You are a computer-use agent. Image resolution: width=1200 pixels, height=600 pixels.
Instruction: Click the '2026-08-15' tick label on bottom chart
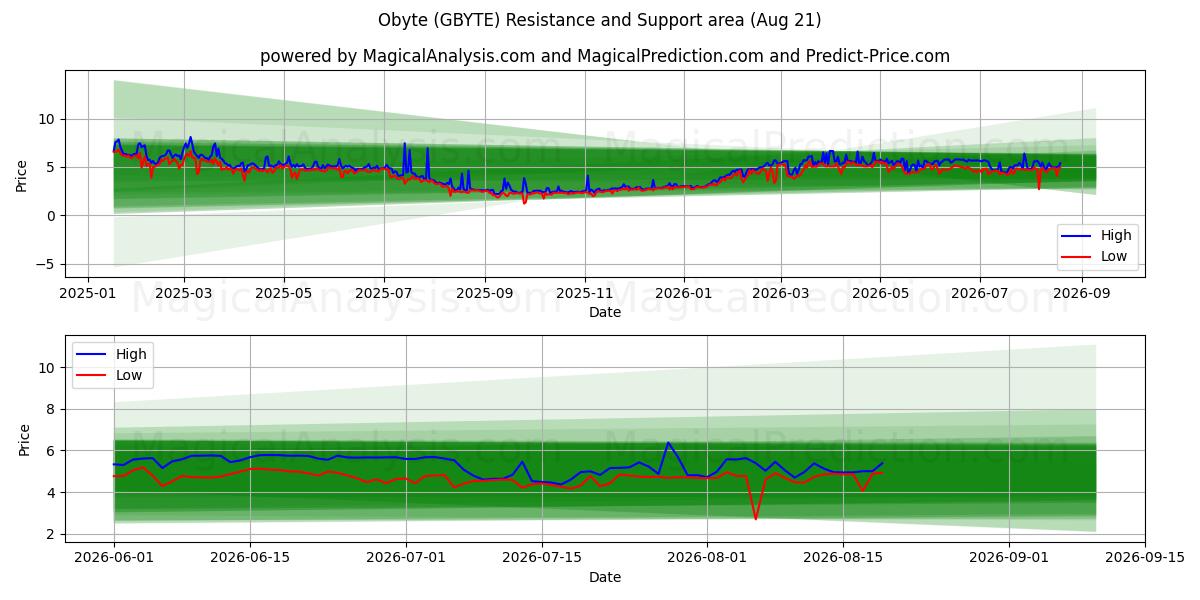(844, 559)
